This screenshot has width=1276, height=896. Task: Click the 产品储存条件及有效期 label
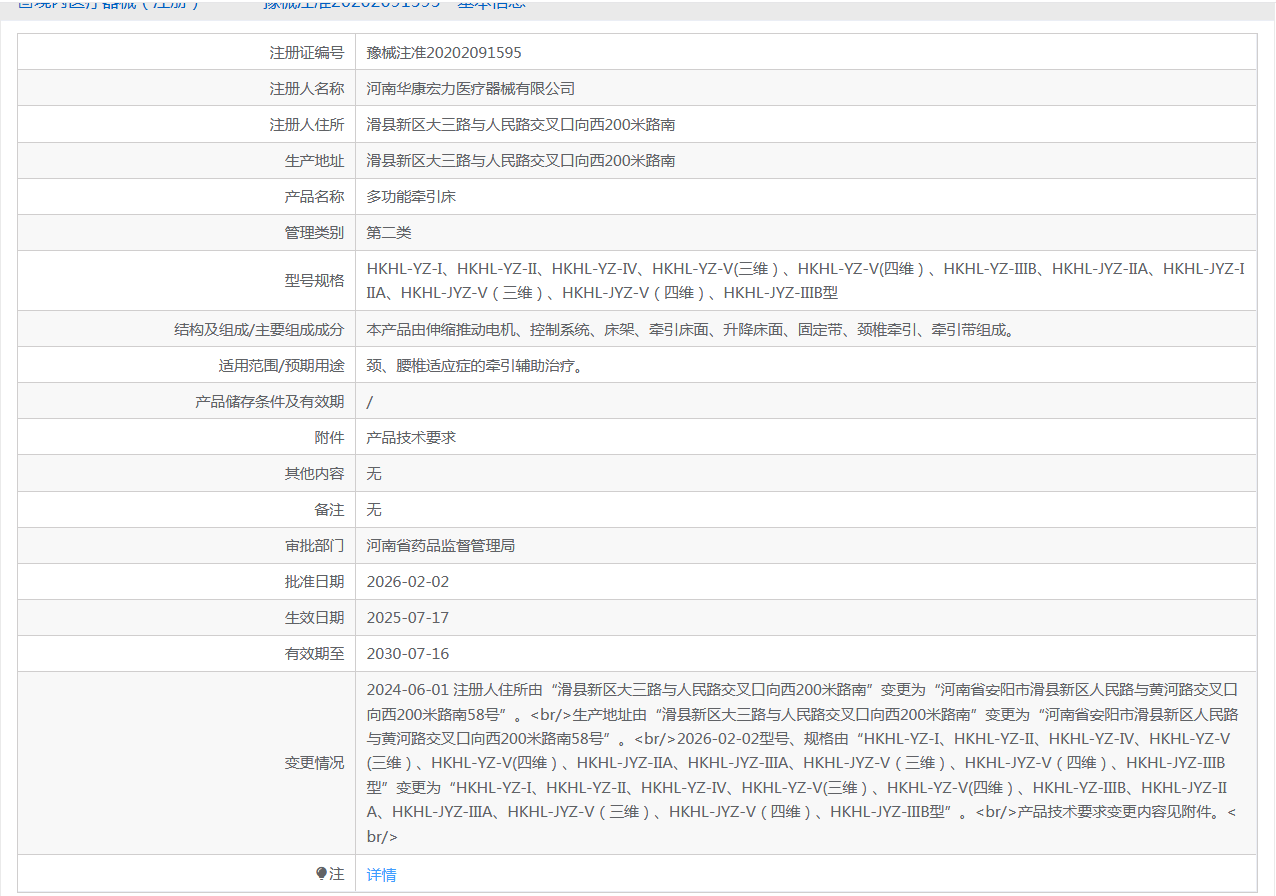point(269,401)
